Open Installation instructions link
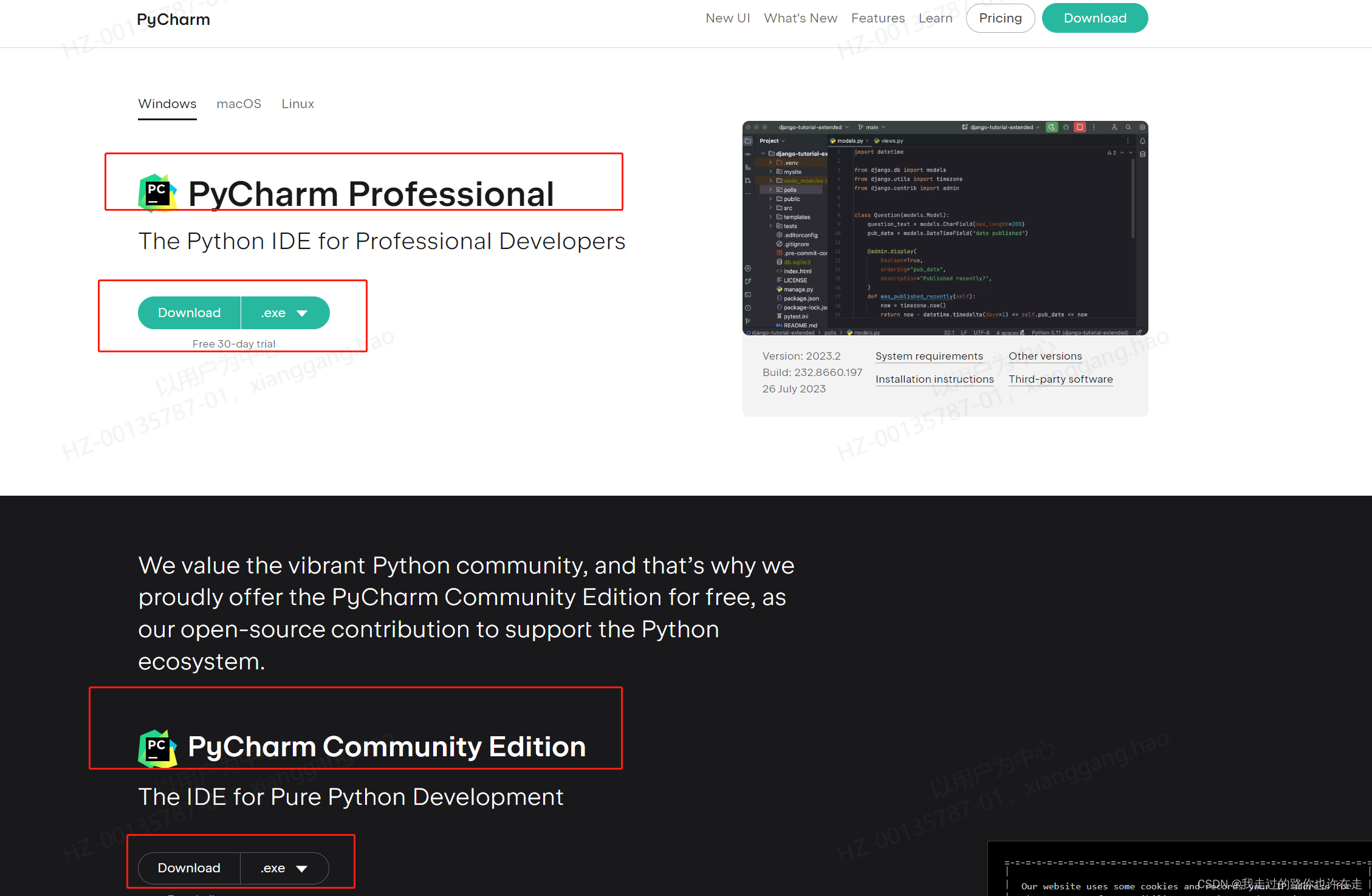1372x896 pixels. (935, 379)
